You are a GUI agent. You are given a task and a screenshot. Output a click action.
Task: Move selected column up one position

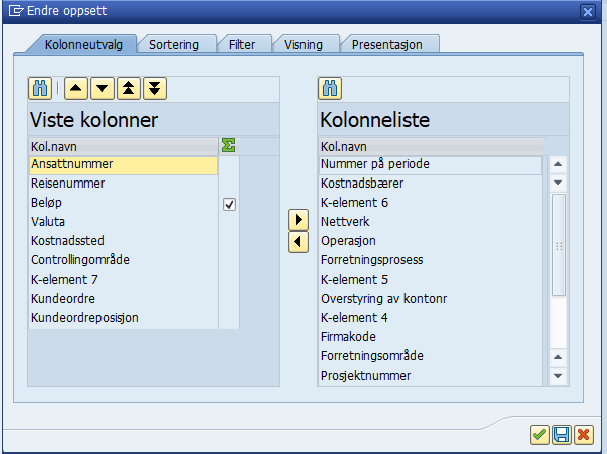click(x=76, y=89)
